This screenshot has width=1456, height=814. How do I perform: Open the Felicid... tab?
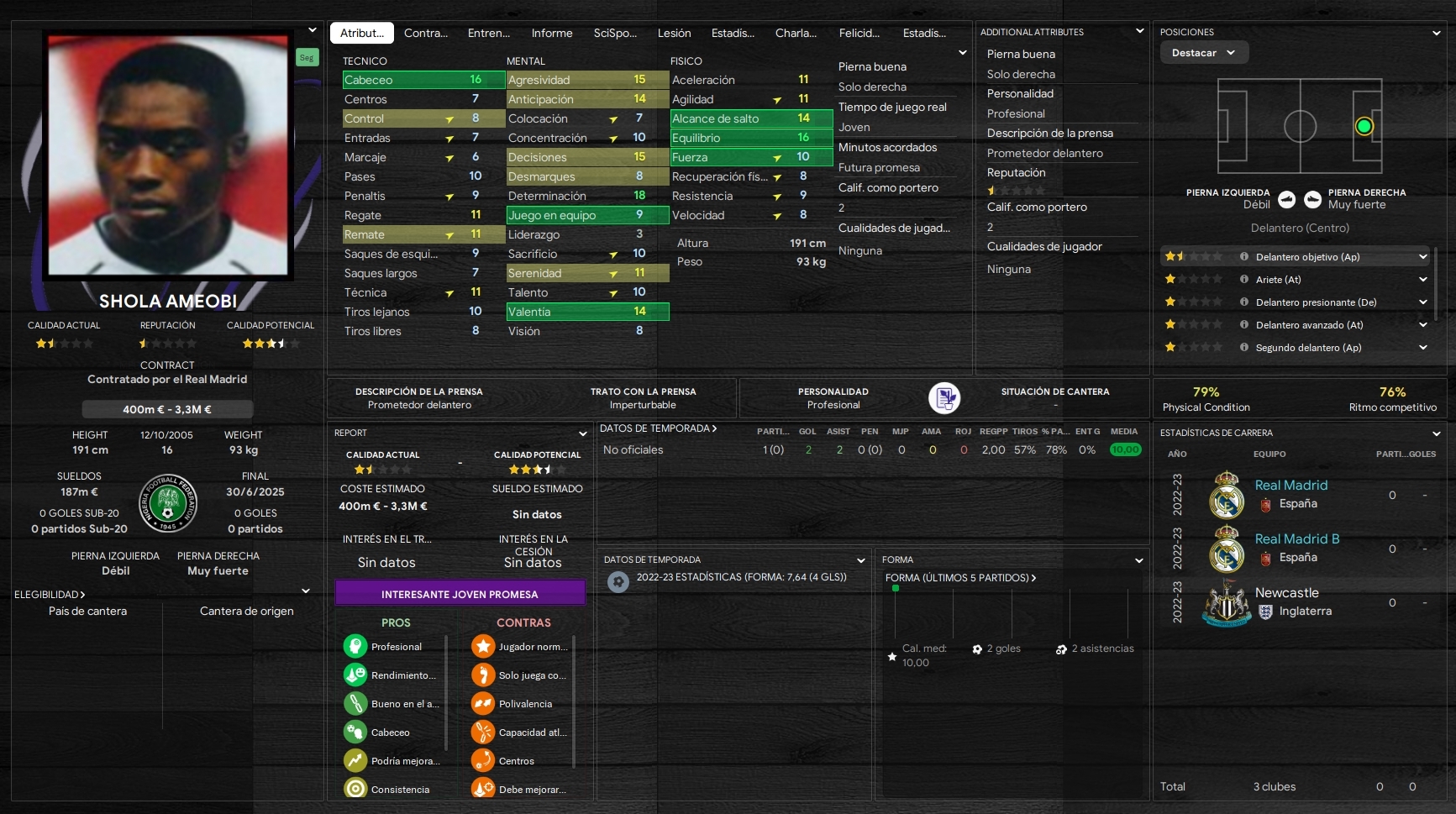click(859, 33)
